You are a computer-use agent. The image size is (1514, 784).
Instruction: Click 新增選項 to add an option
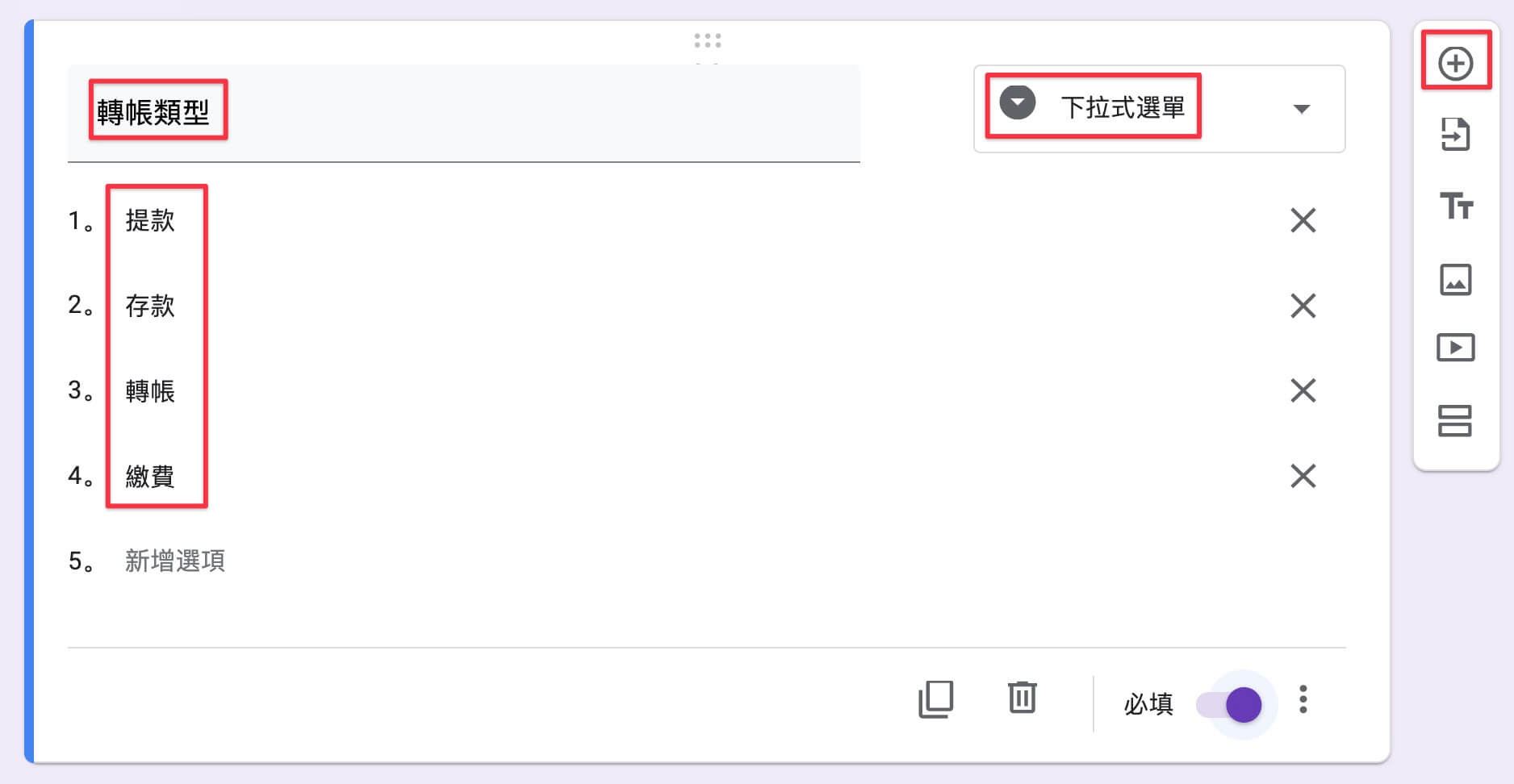175,561
